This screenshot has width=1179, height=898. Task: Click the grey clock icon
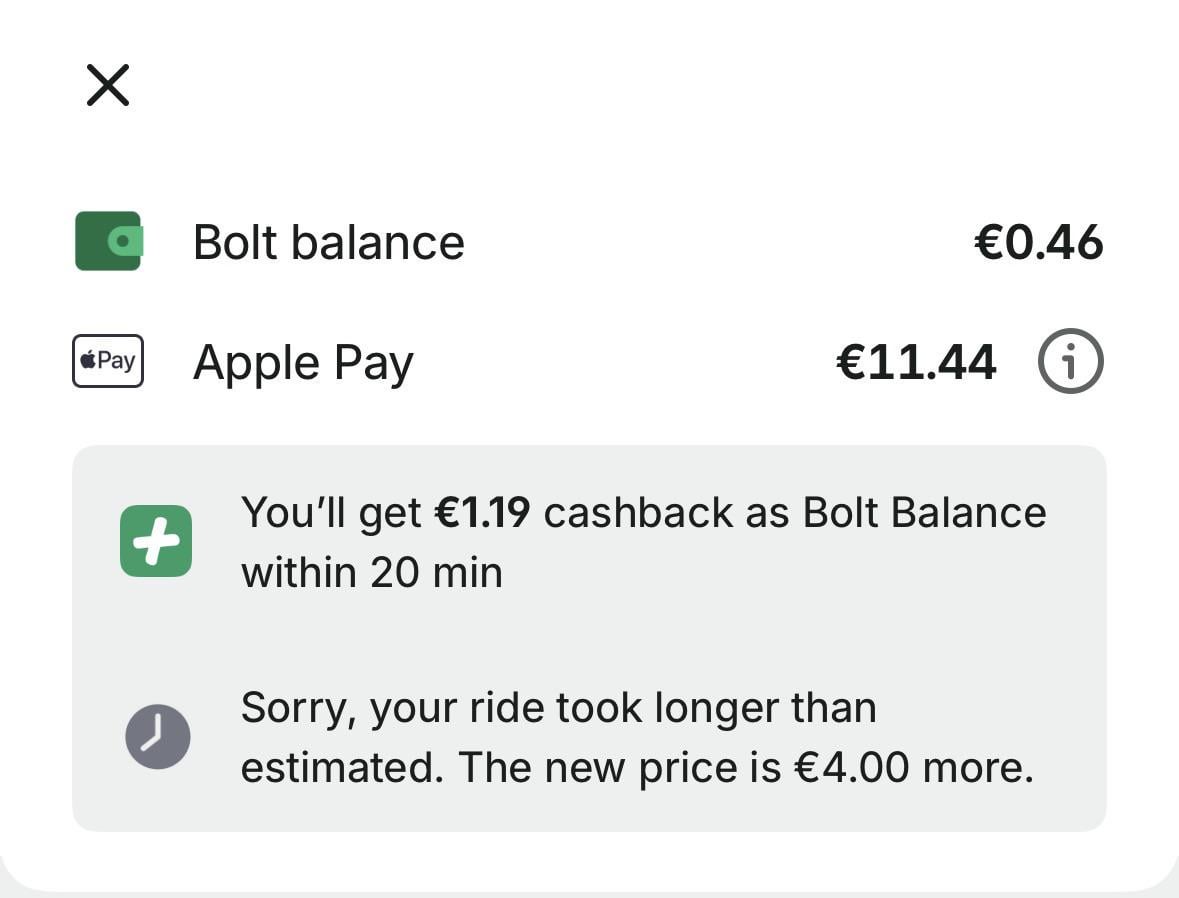point(157,736)
